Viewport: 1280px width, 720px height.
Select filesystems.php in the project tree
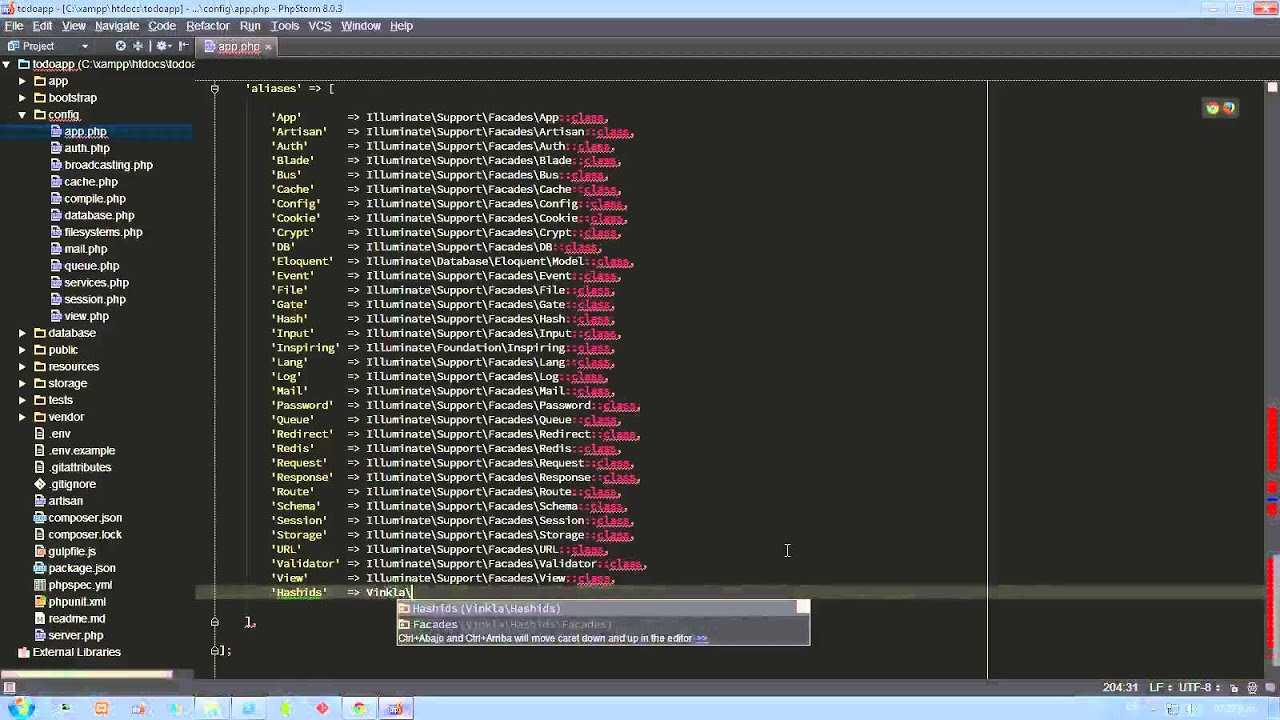pyautogui.click(x=103, y=232)
